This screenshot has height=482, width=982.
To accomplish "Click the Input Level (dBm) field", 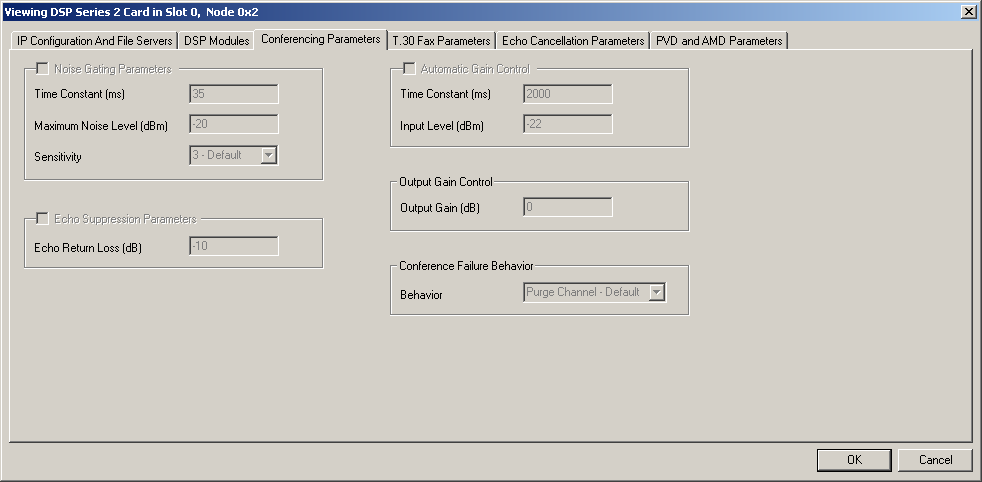I will [x=567, y=125].
